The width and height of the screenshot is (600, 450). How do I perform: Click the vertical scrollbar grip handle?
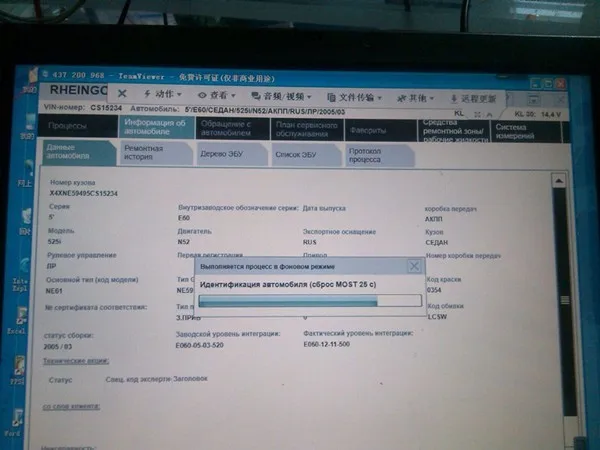[564, 300]
